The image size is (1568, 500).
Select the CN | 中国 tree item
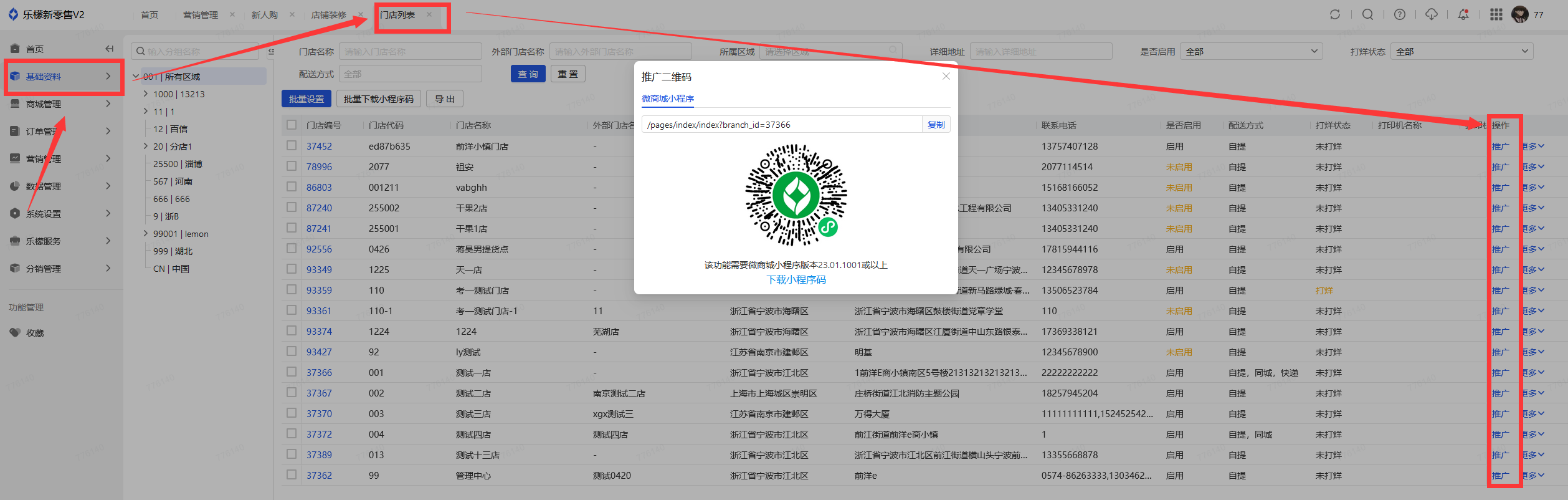coord(171,269)
